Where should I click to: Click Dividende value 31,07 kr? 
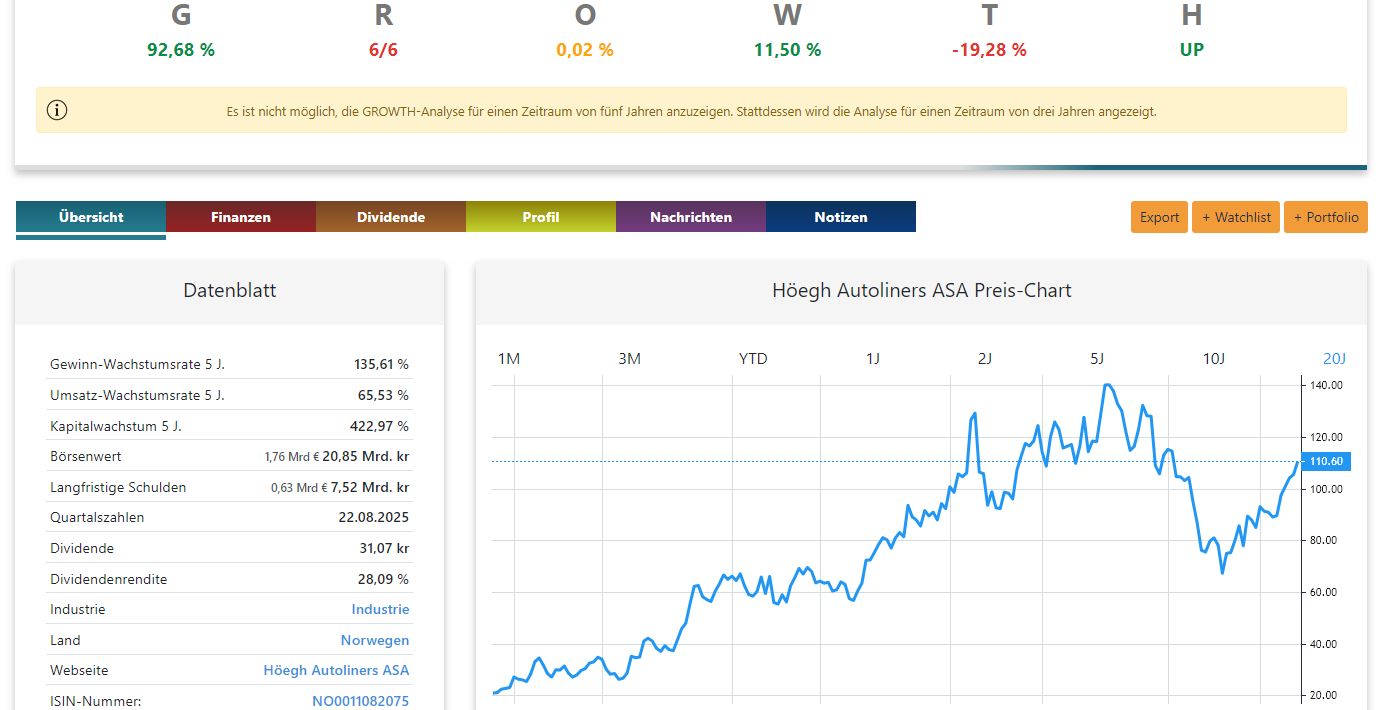point(382,548)
